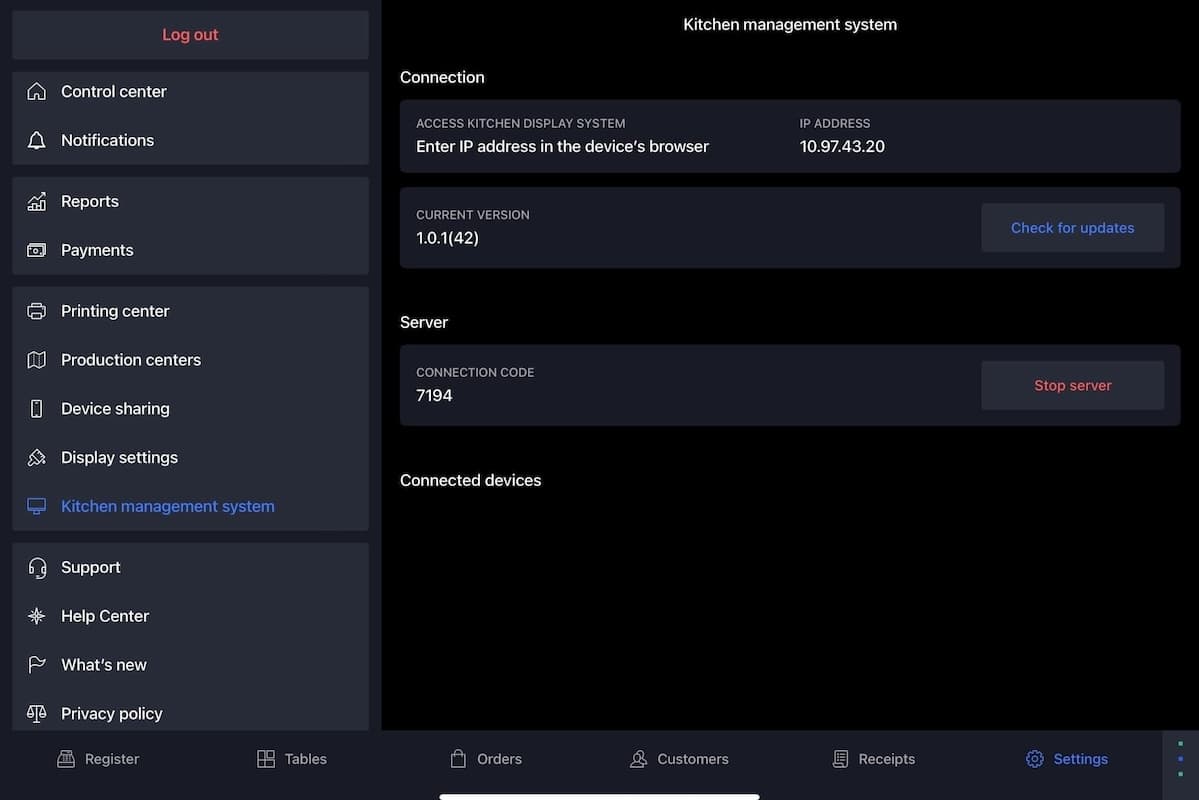Click the Notifications bell icon
The height and width of the screenshot is (800, 1199).
point(37,141)
